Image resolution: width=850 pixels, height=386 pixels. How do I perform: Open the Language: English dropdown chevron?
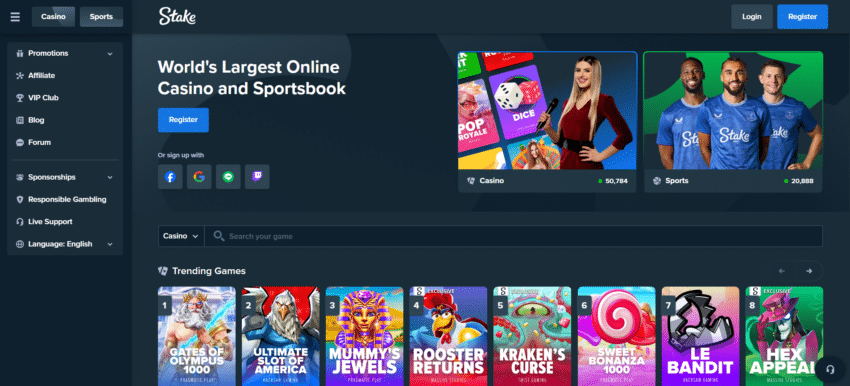tap(110, 244)
